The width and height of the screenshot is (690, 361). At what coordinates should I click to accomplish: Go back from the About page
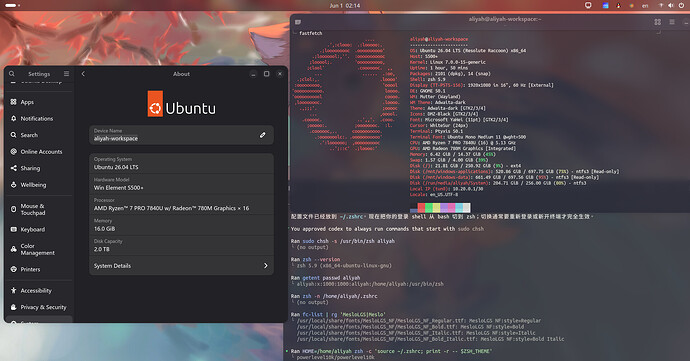(x=83, y=74)
